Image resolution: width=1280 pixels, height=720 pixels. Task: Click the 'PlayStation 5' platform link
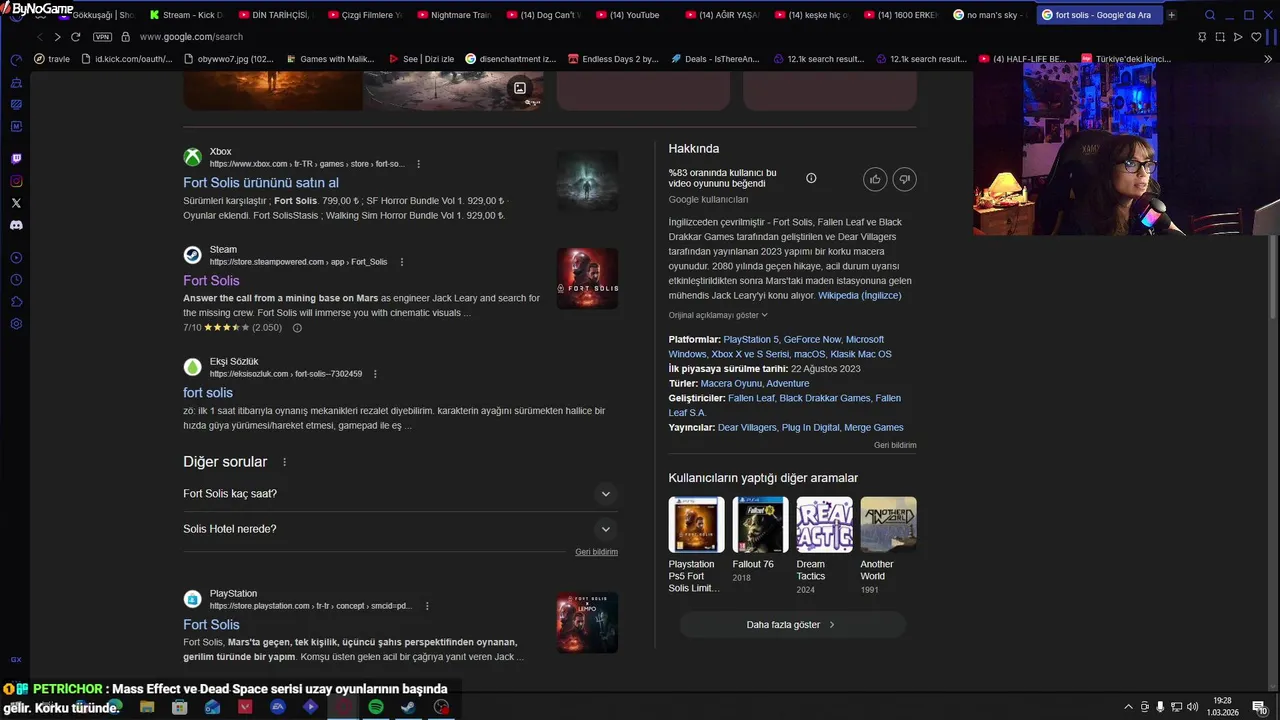751,340
